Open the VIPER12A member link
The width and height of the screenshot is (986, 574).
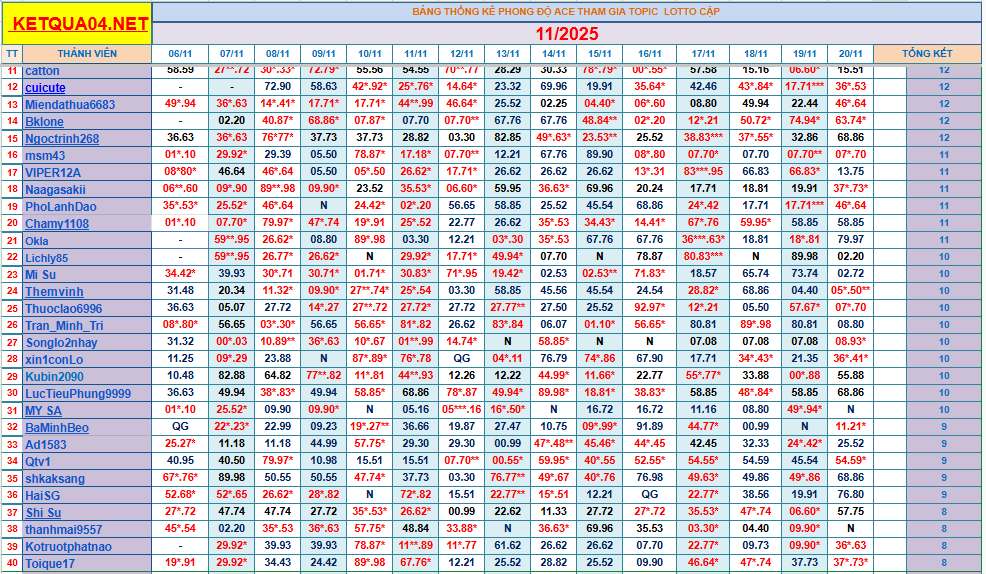click(x=53, y=173)
